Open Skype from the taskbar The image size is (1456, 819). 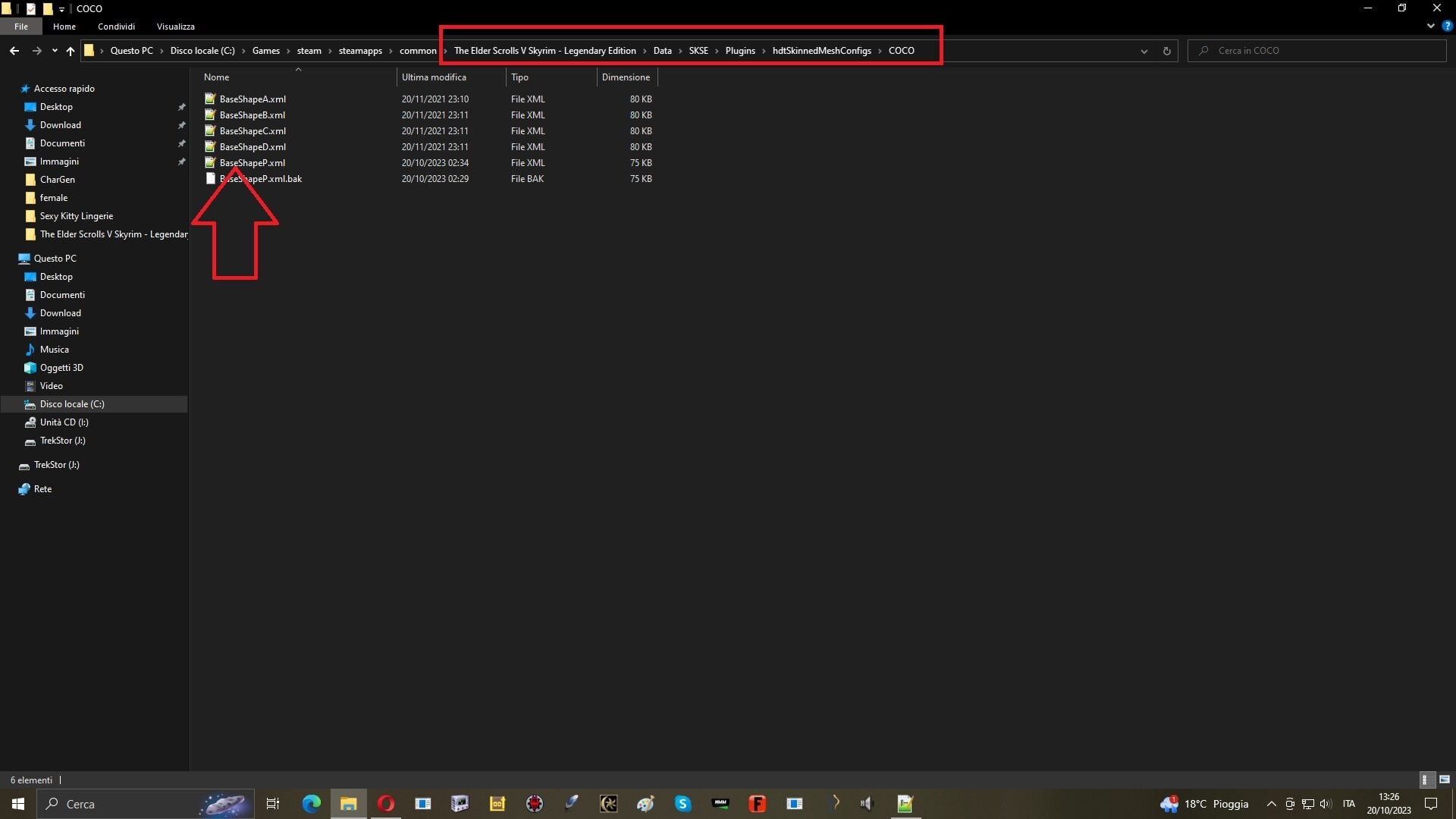pos(682,804)
